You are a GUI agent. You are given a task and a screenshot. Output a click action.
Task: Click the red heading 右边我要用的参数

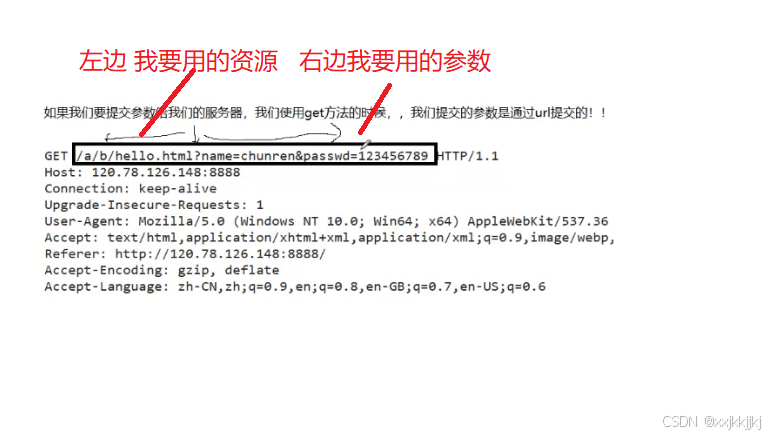[x=395, y=61]
